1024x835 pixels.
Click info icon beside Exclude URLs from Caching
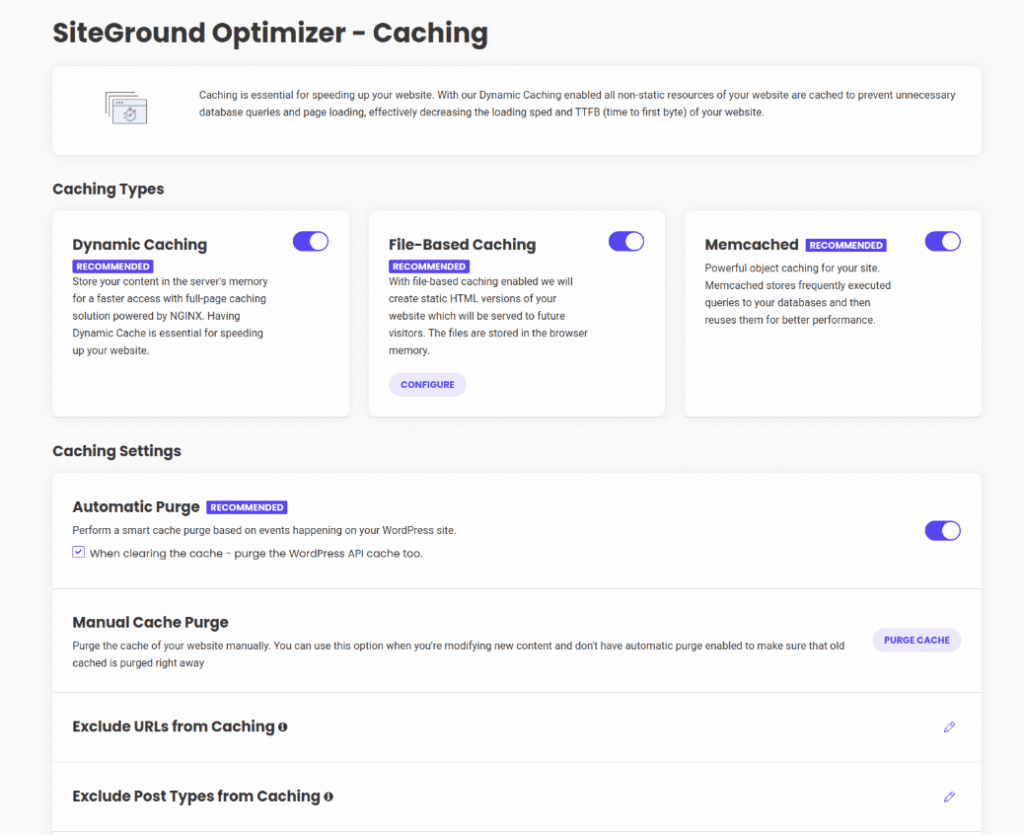(x=283, y=727)
